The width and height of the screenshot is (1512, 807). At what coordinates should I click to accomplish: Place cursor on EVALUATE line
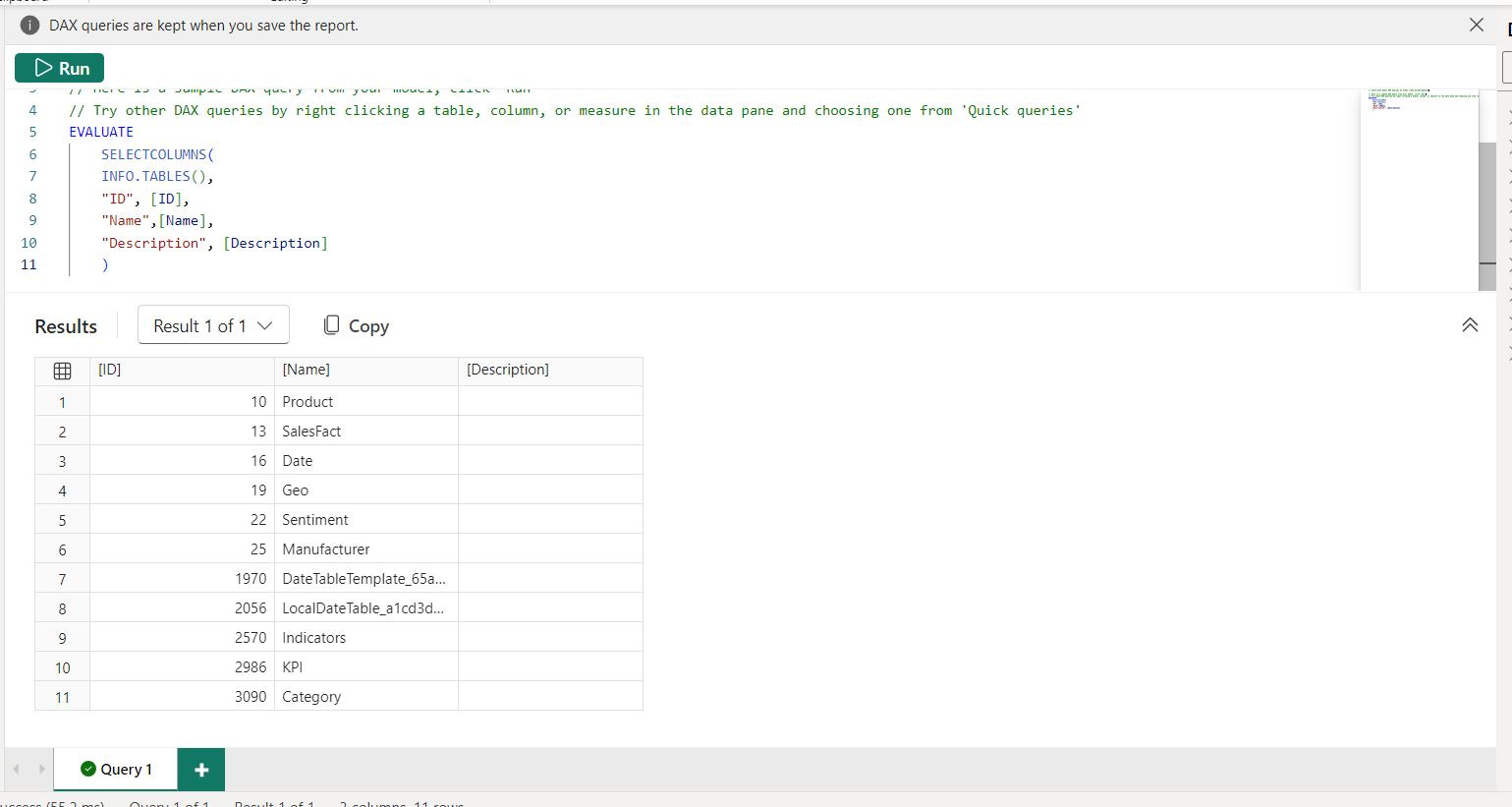[101, 132]
